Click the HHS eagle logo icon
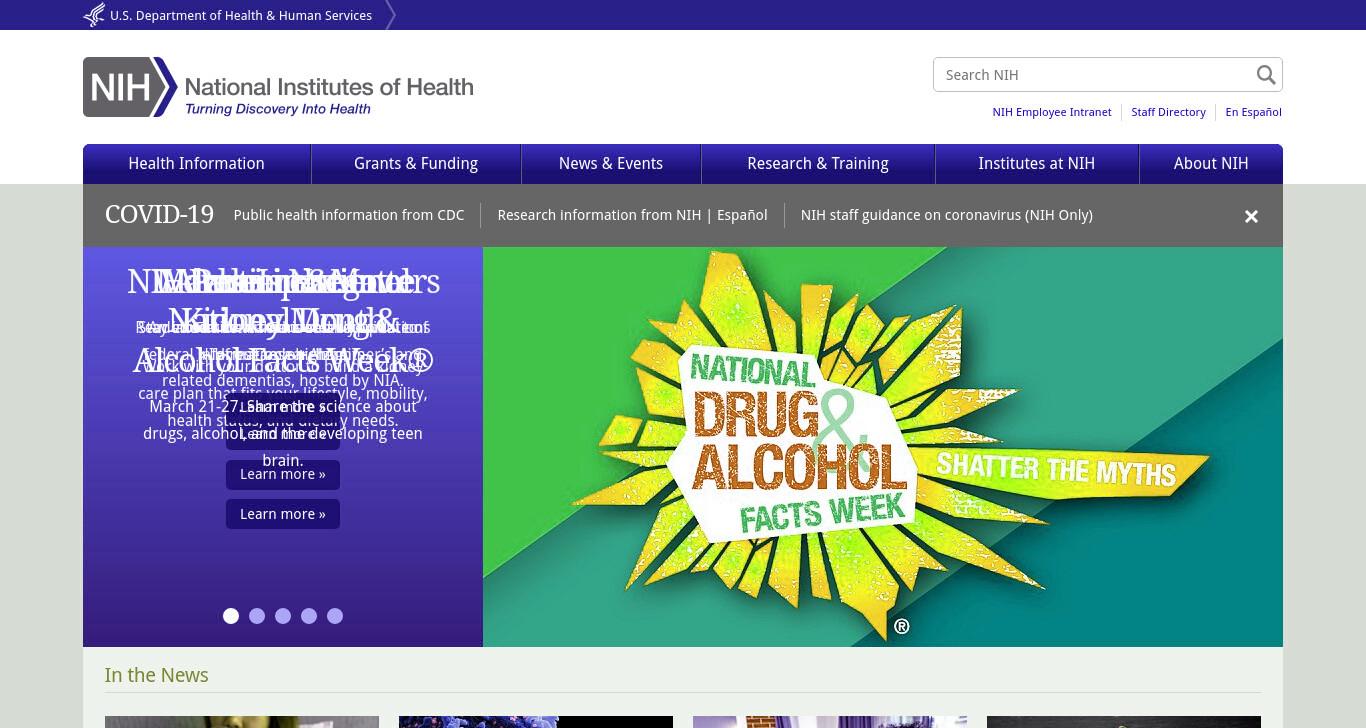1366x728 pixels. click(x=94, y=15)
